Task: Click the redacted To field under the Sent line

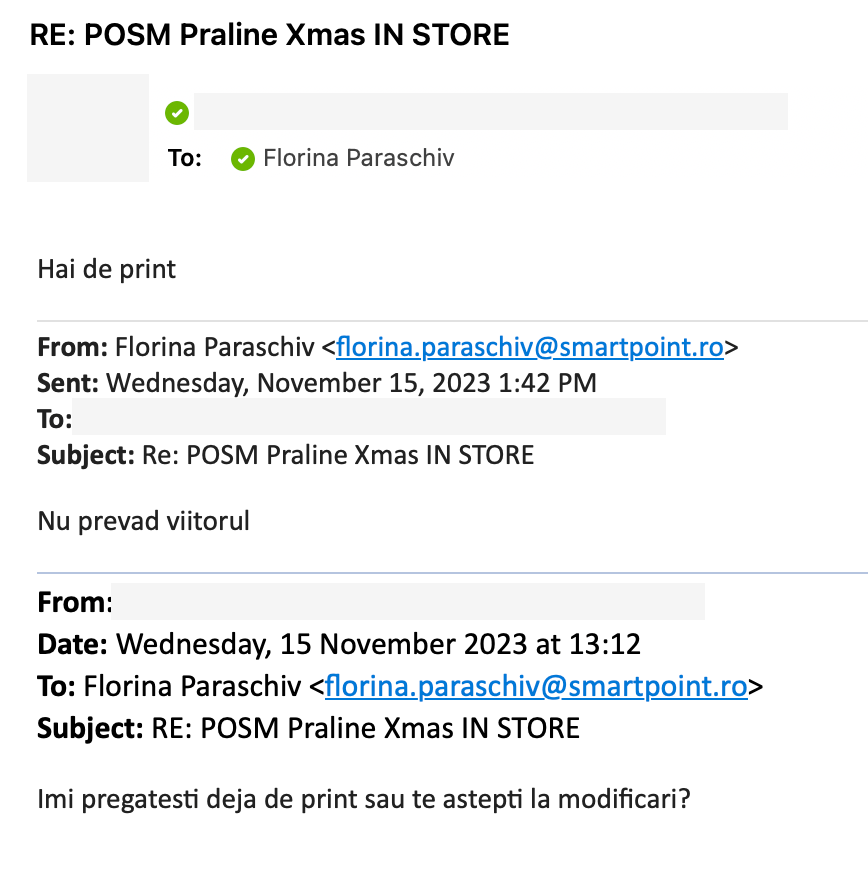Action: pyautogui.click(x=370, y=417)
